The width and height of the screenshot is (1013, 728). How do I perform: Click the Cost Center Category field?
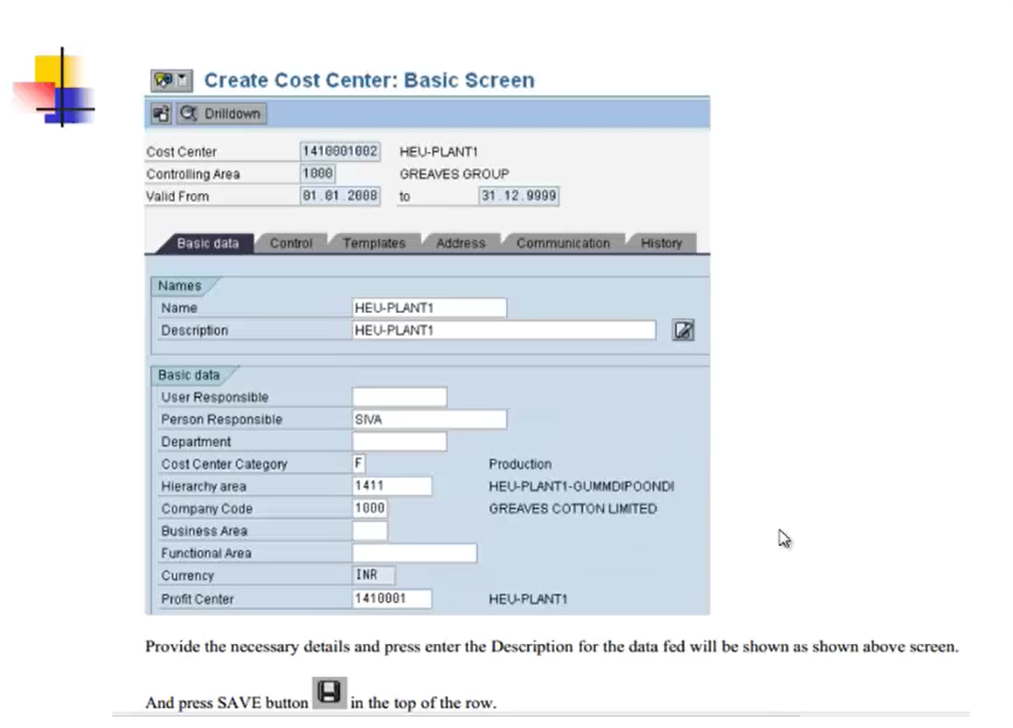pos(359,464)
